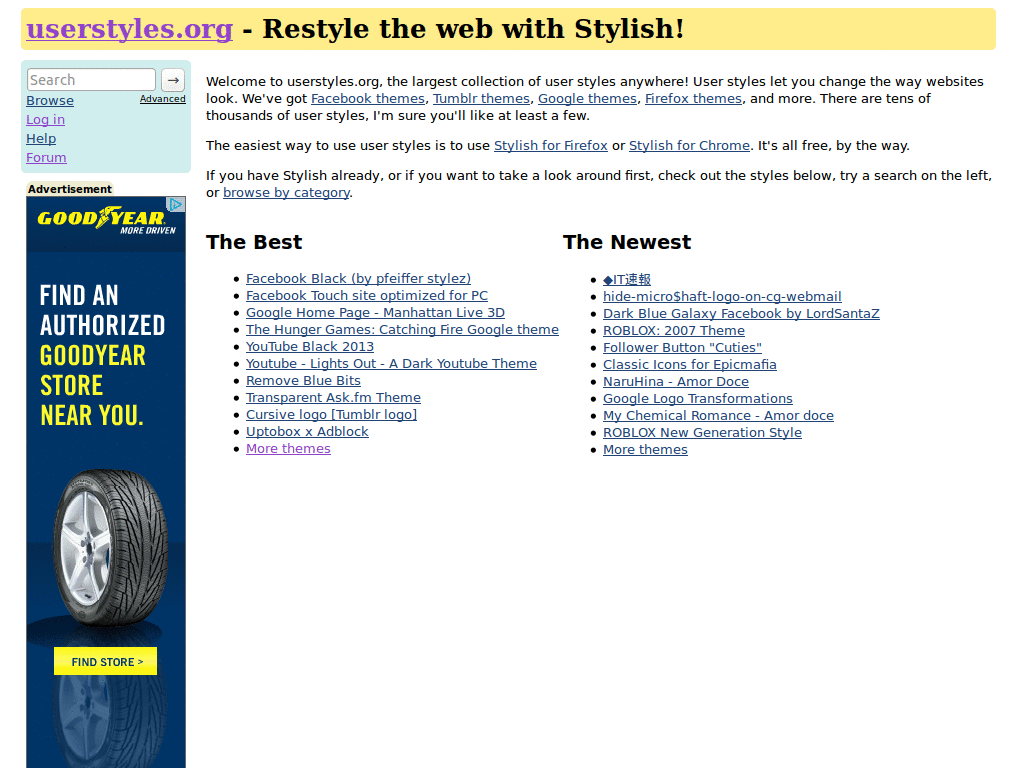This screenshot has height=768, width=1024.
Task: Open the Google Logo Transformations style
Action: (697, 398)
